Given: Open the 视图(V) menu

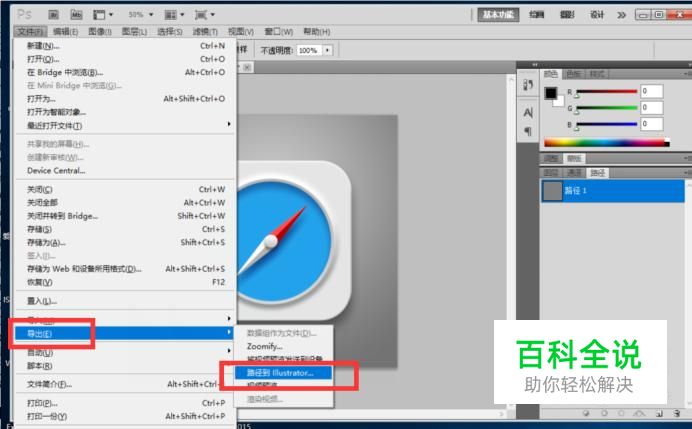Looking at the screenshot, I should pos(241,31).
